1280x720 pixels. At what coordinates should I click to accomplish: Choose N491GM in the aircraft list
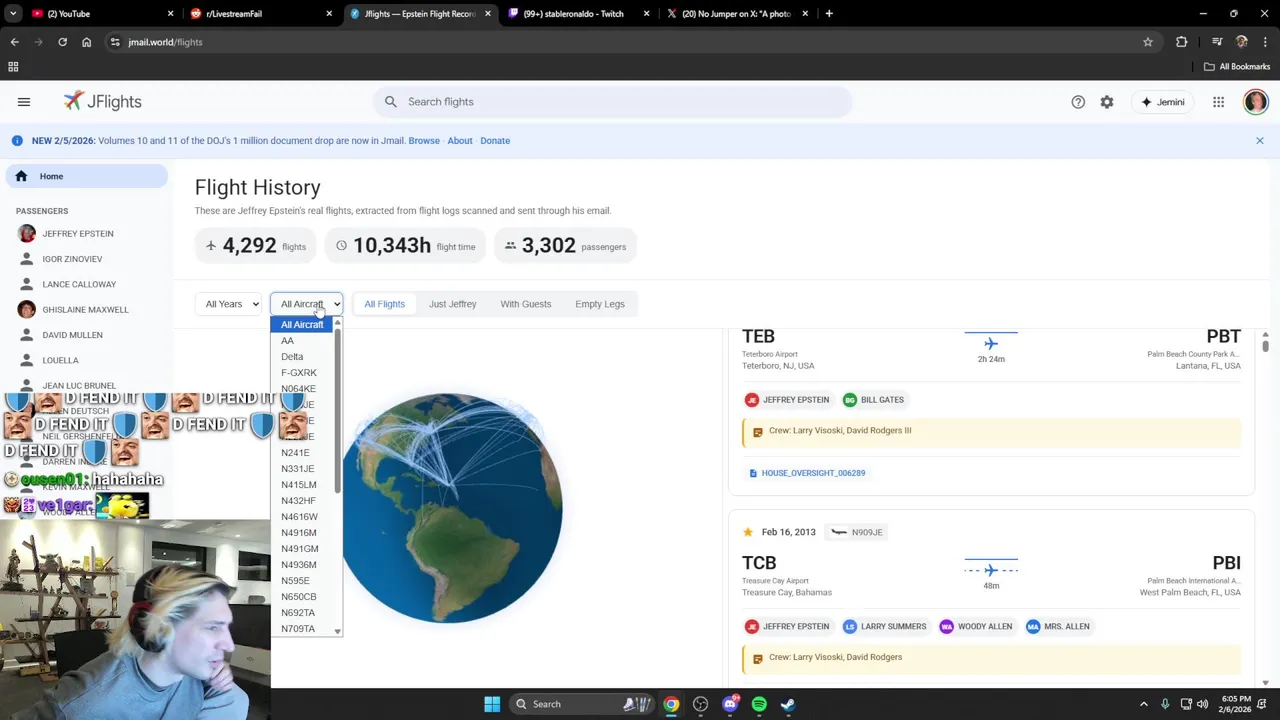point(302,549)
